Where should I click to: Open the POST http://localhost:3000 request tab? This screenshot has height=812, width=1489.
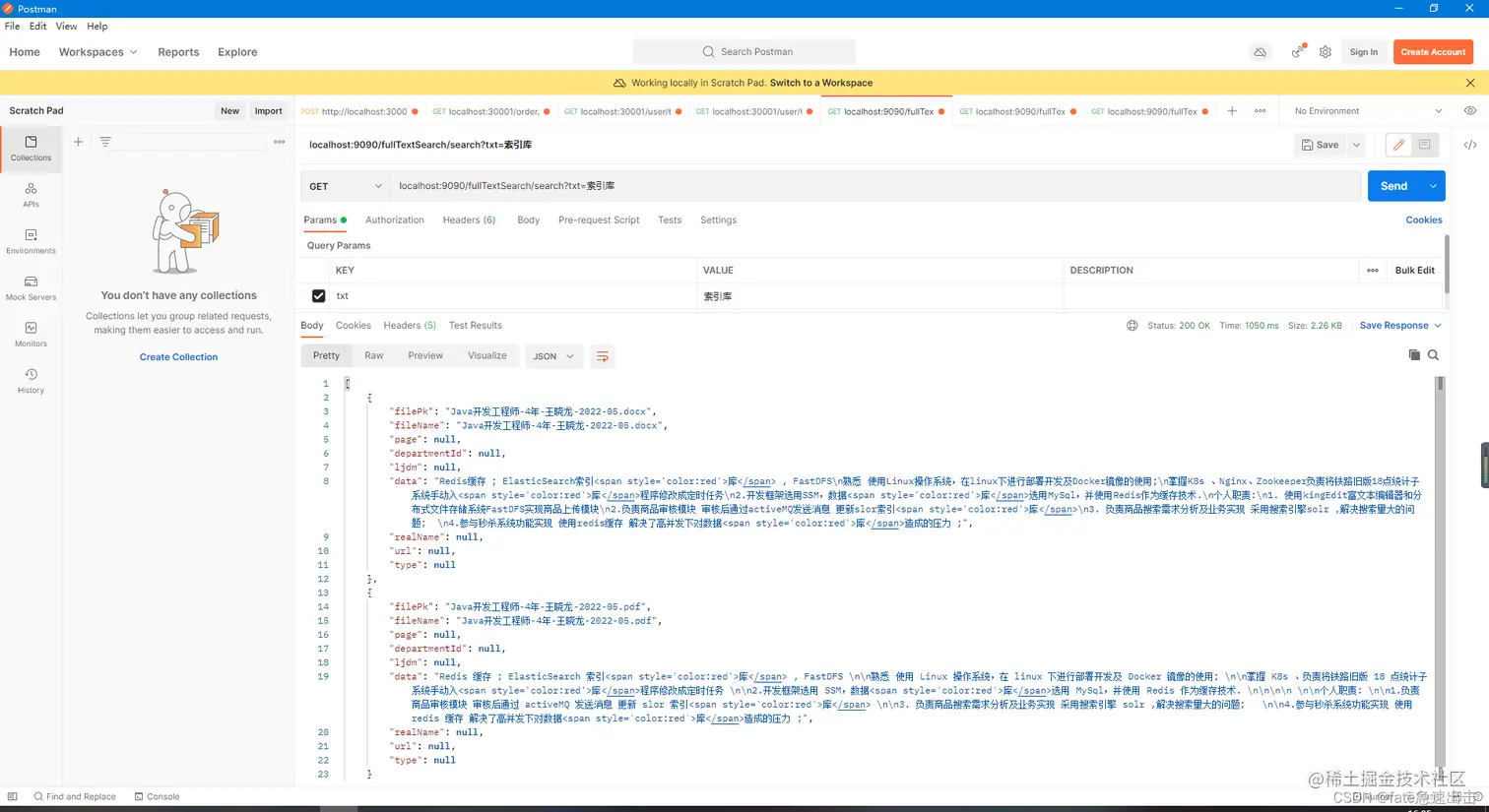(x=359, y=111)
